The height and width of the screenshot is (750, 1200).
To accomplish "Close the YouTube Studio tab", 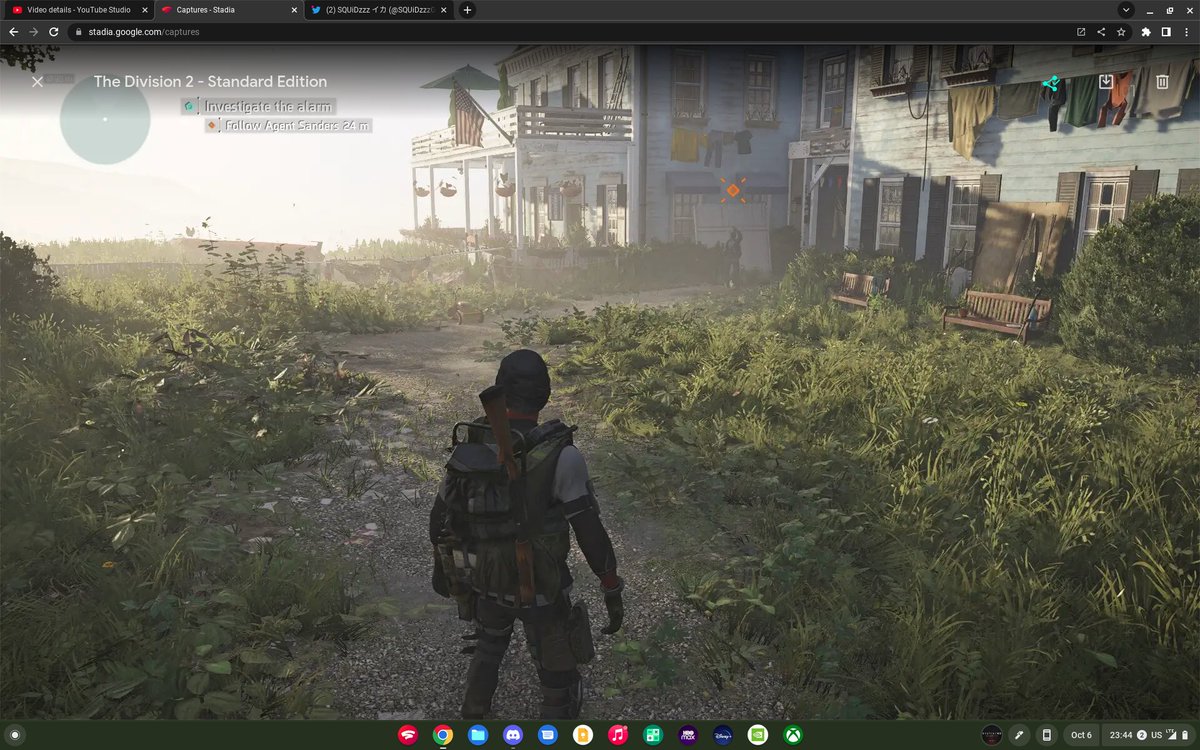I will coord(143,10).
